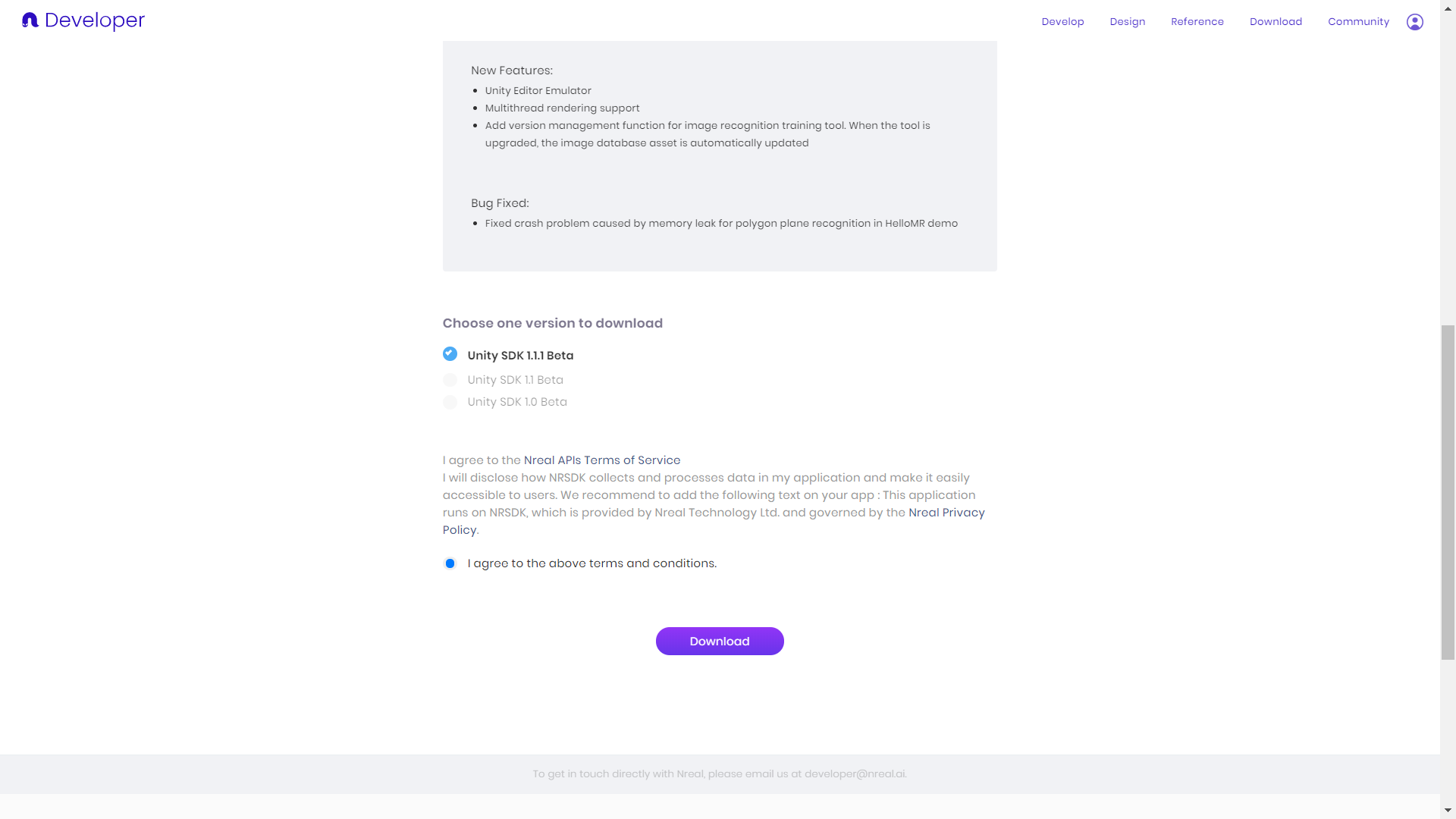The height and width of the screenshot is (819, 1456).
Task: Click the scroll down arrow
Action: pos(1448,811)
